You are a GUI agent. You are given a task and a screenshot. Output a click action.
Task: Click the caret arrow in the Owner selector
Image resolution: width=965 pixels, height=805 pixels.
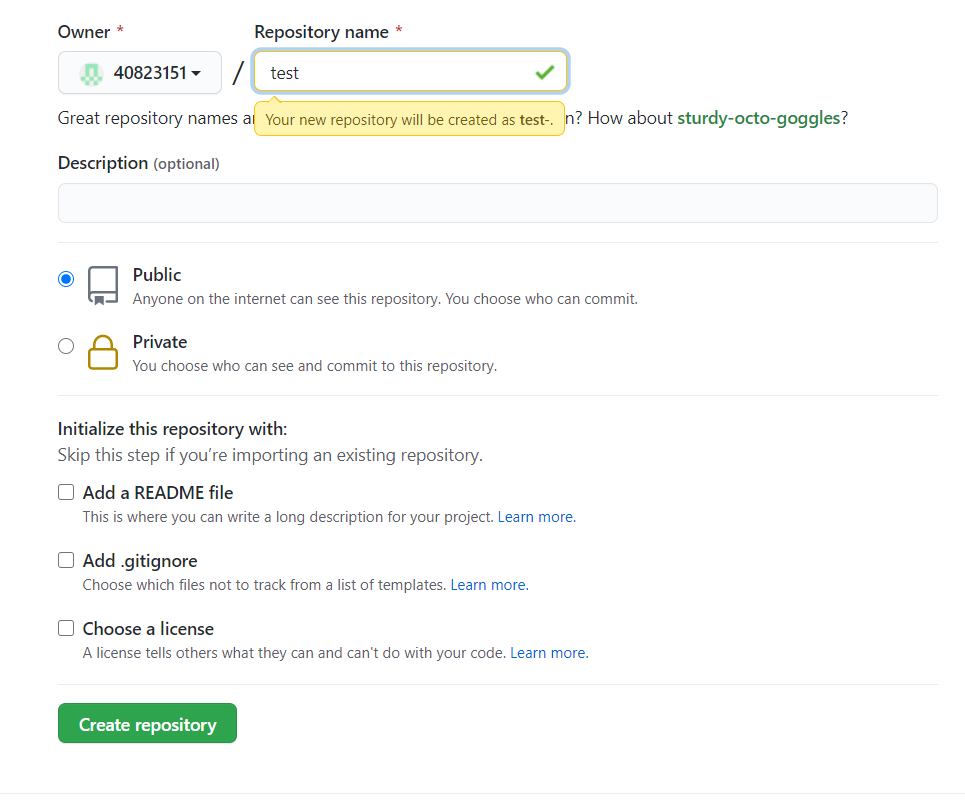196,74
